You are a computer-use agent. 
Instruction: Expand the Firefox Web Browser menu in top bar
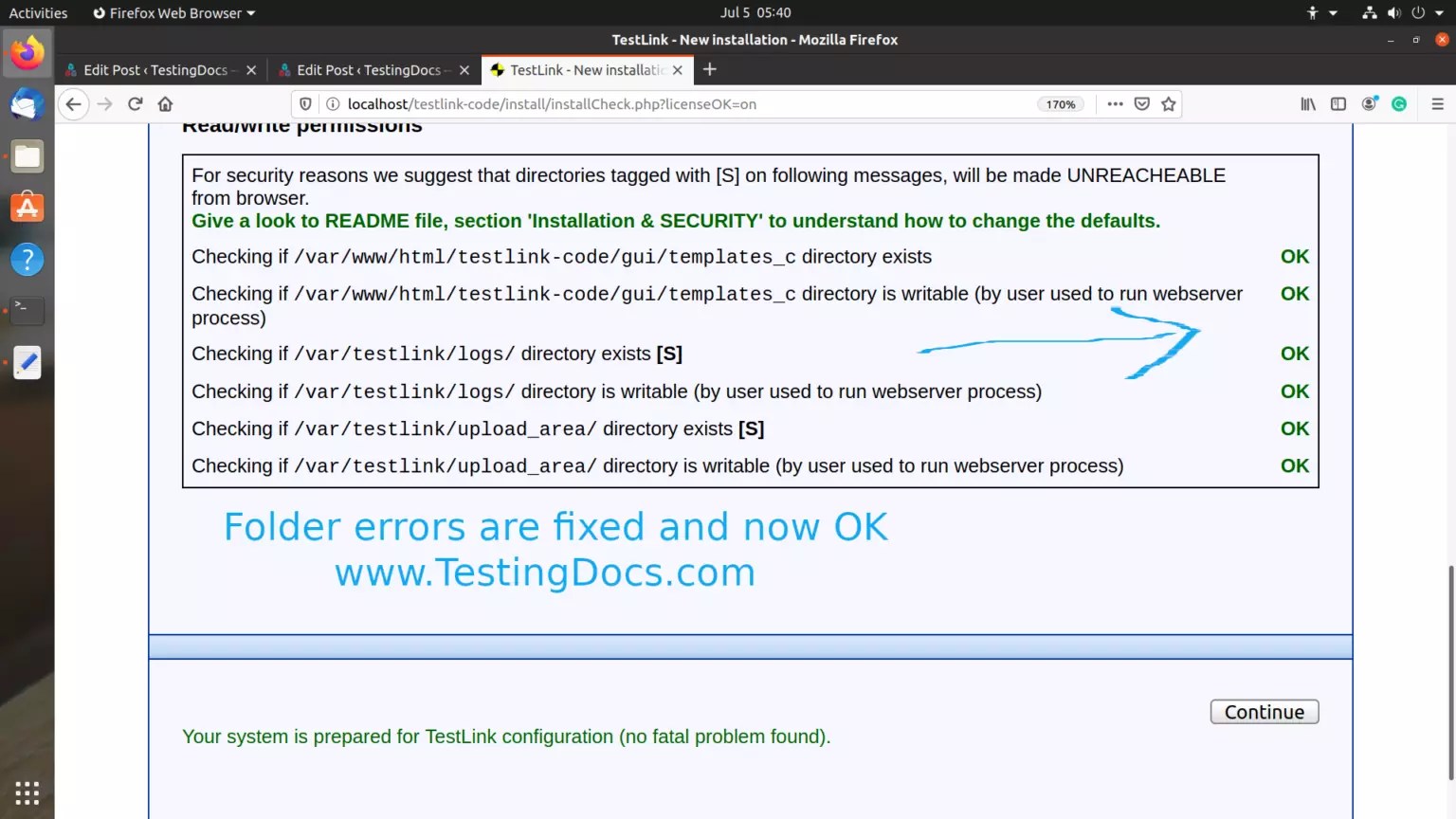point(173,12)
